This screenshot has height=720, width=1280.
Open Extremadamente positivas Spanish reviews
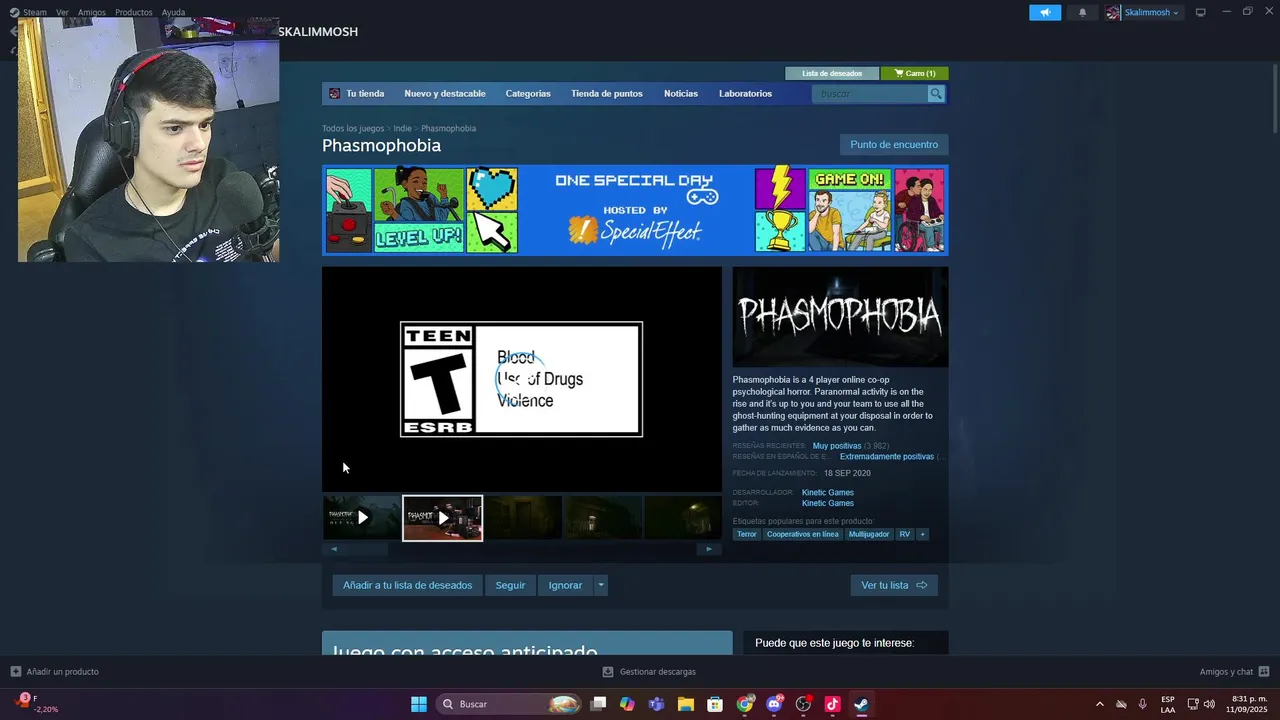887,457
